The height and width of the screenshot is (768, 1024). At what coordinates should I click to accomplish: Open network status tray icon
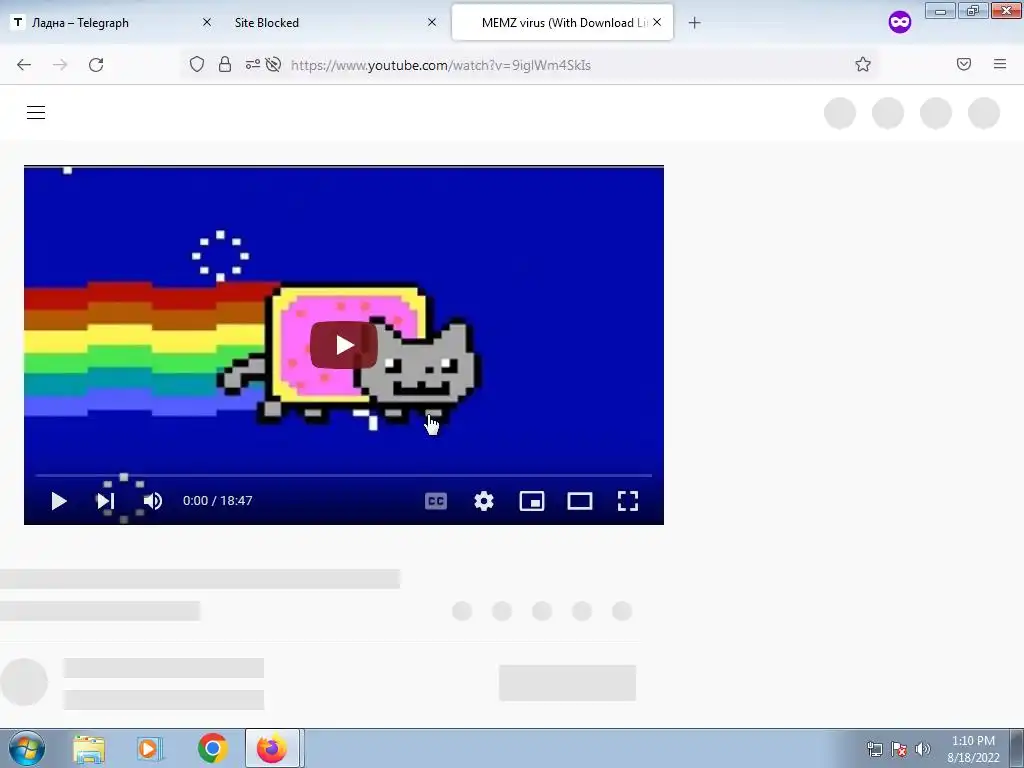pyautogui.click(x=874, y=749)
